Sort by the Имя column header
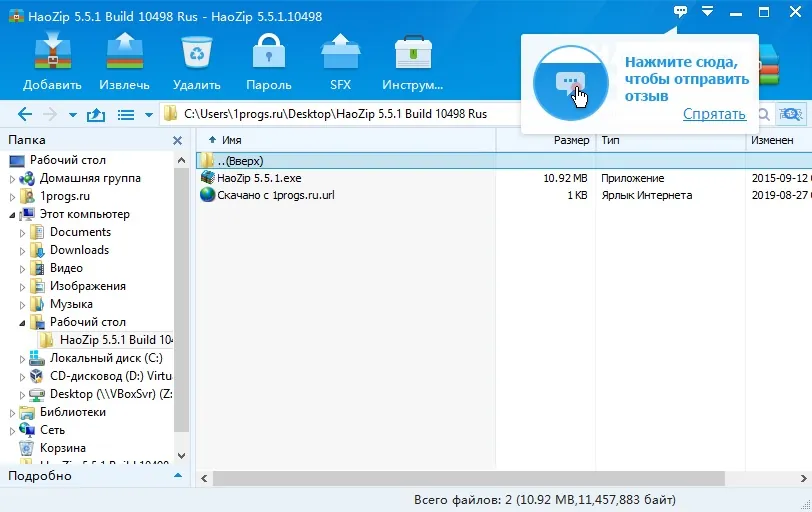The width and height of the screenshot is (812, 512). click(x=346, y=140)
